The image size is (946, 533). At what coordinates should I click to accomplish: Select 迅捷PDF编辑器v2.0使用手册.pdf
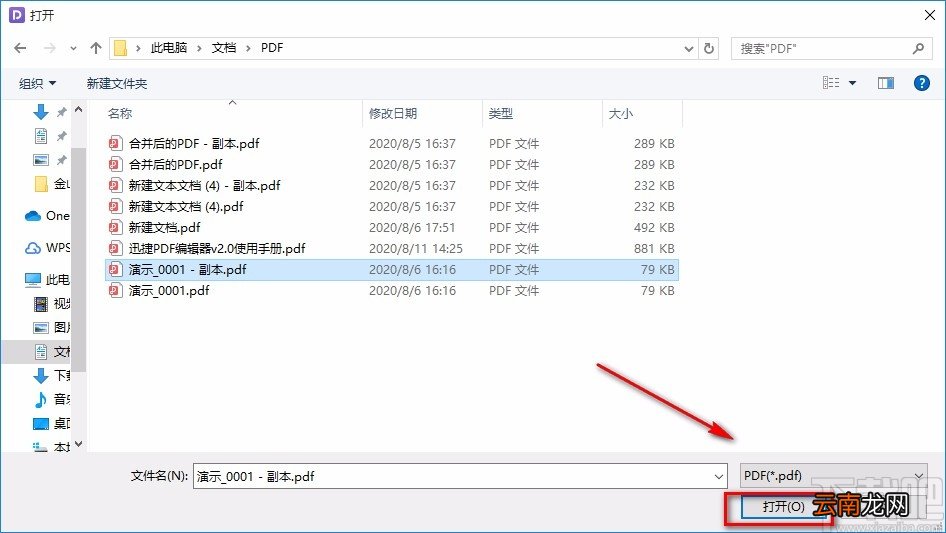coord(392,248)
